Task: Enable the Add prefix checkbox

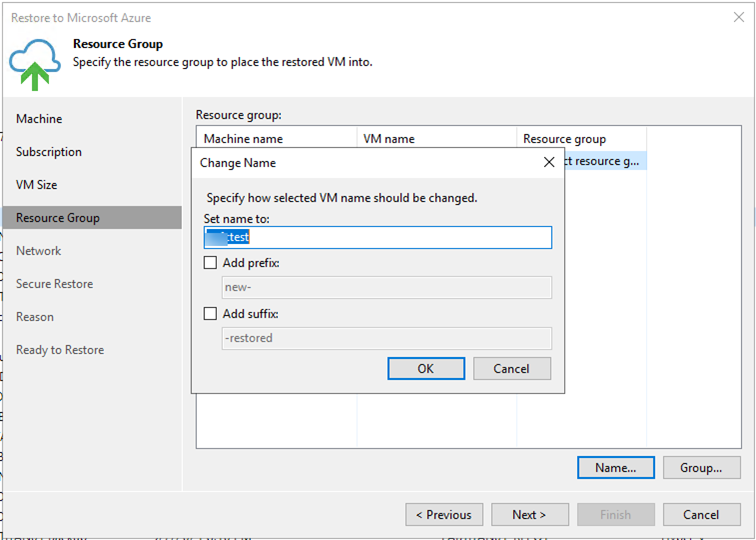Action: click(210, 263)
